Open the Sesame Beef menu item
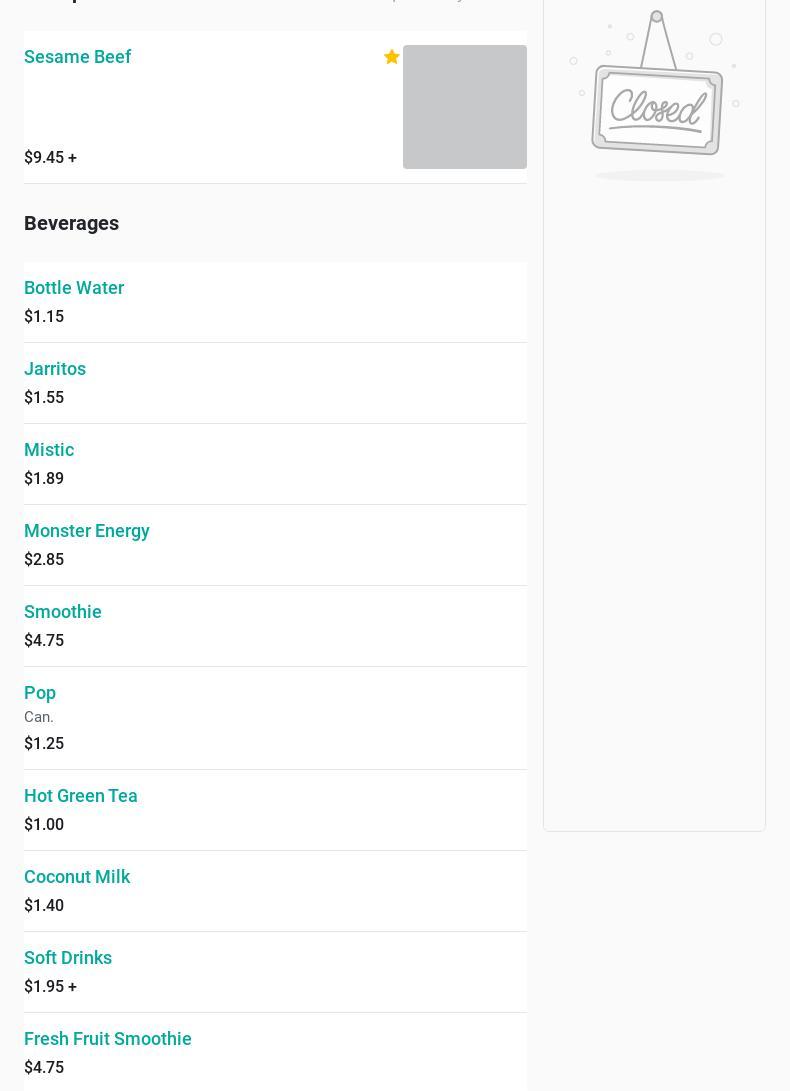Image resolution: width=790 pixels, height=1091 pixels. [x=78, y=57]
